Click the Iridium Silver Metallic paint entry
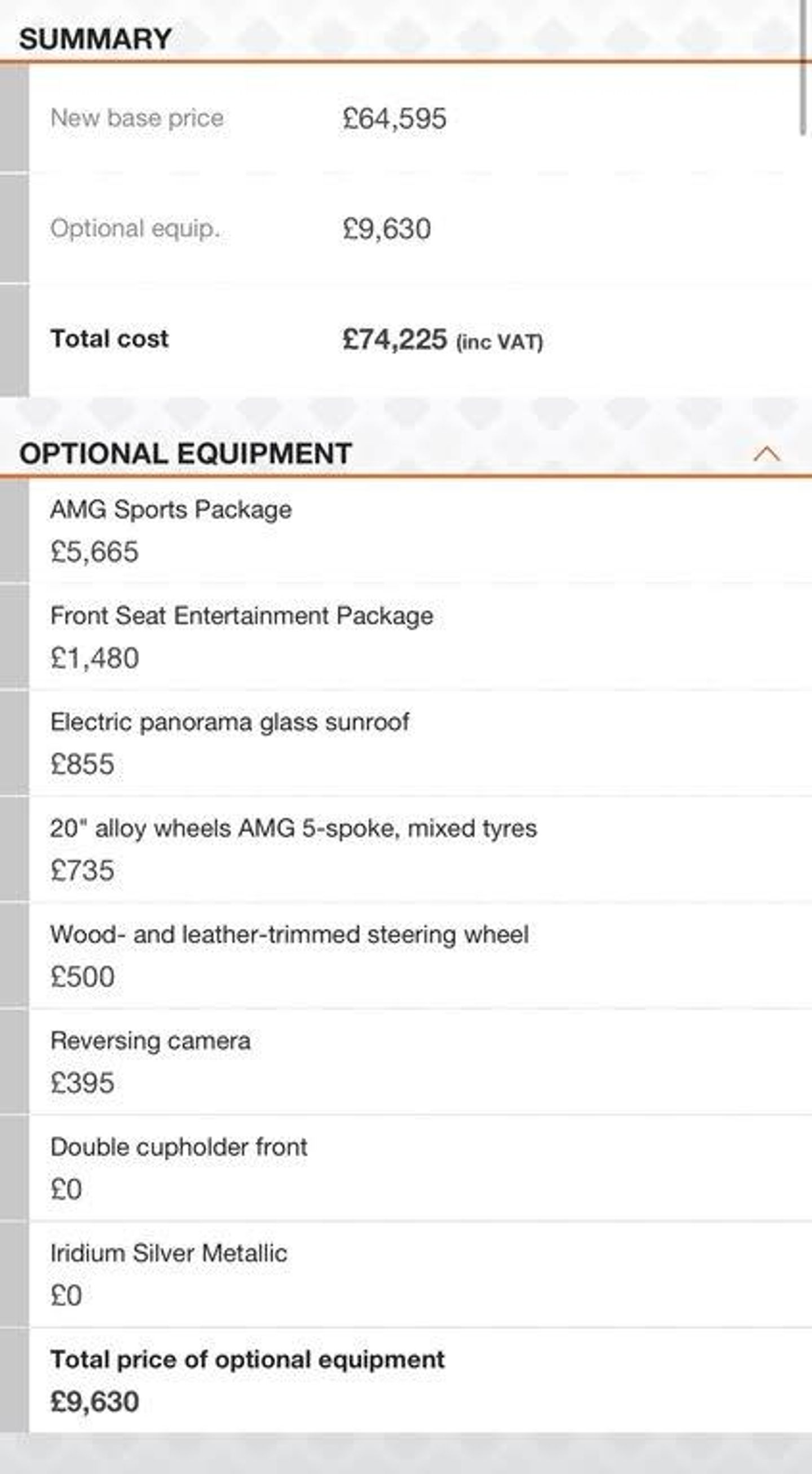Viewport: 812px width, 1474px height. (x=168, y=1254)
